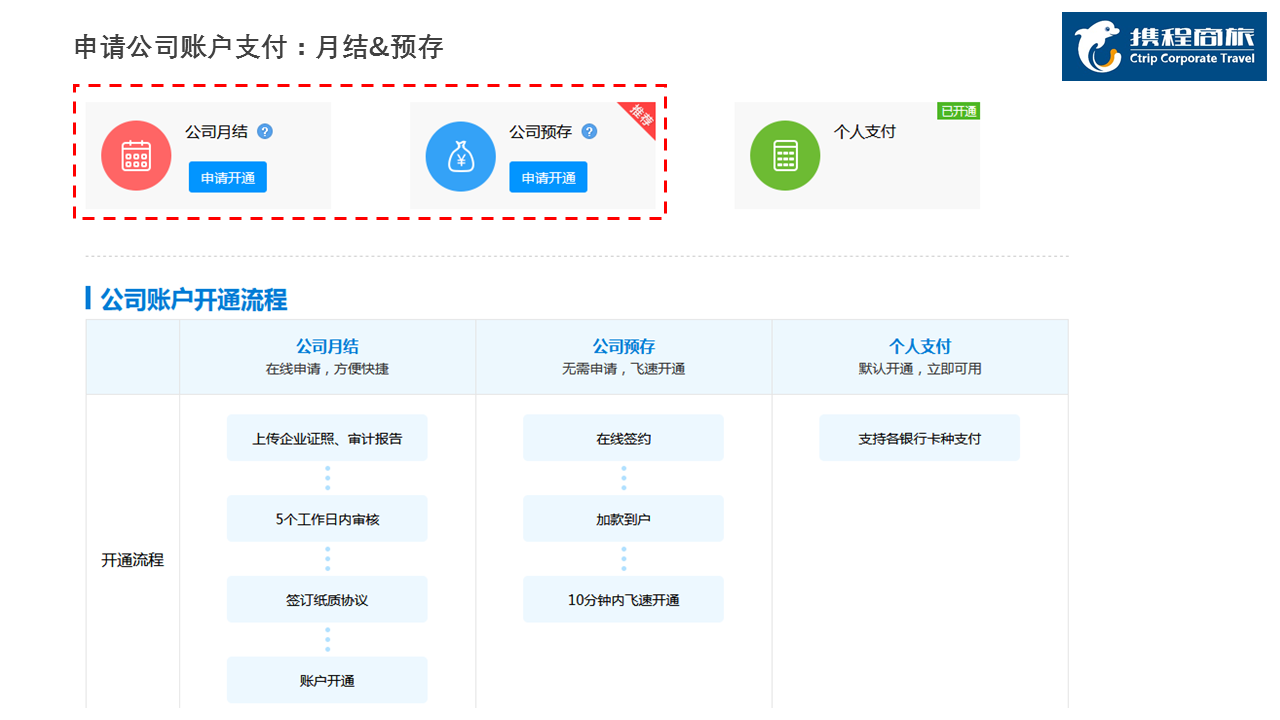Select the 公司月结 card title
Viewport: 1280px width, 720px height.
pos(216,131)
